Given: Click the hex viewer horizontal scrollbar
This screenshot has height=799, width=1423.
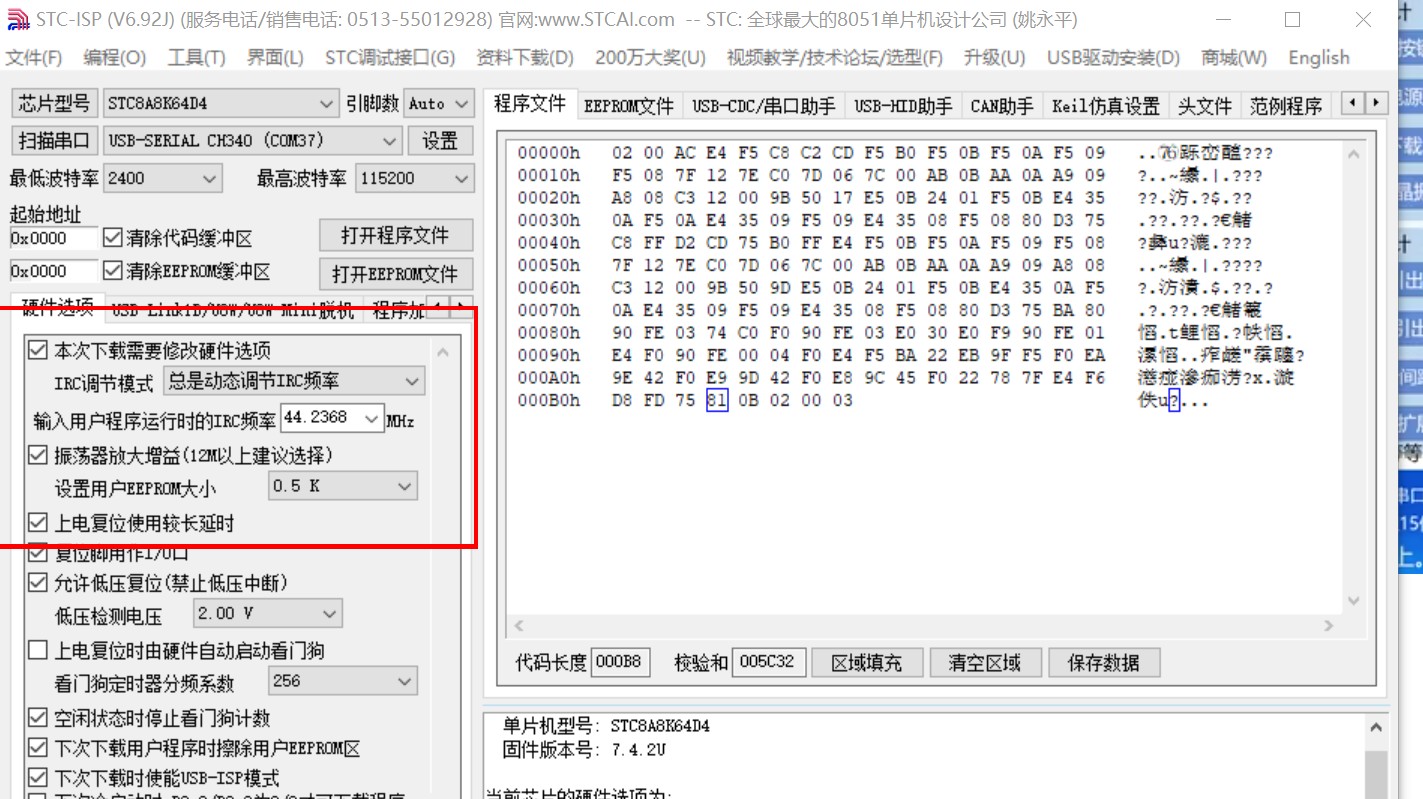Looking at the screenshot, I should pos(924,626).
